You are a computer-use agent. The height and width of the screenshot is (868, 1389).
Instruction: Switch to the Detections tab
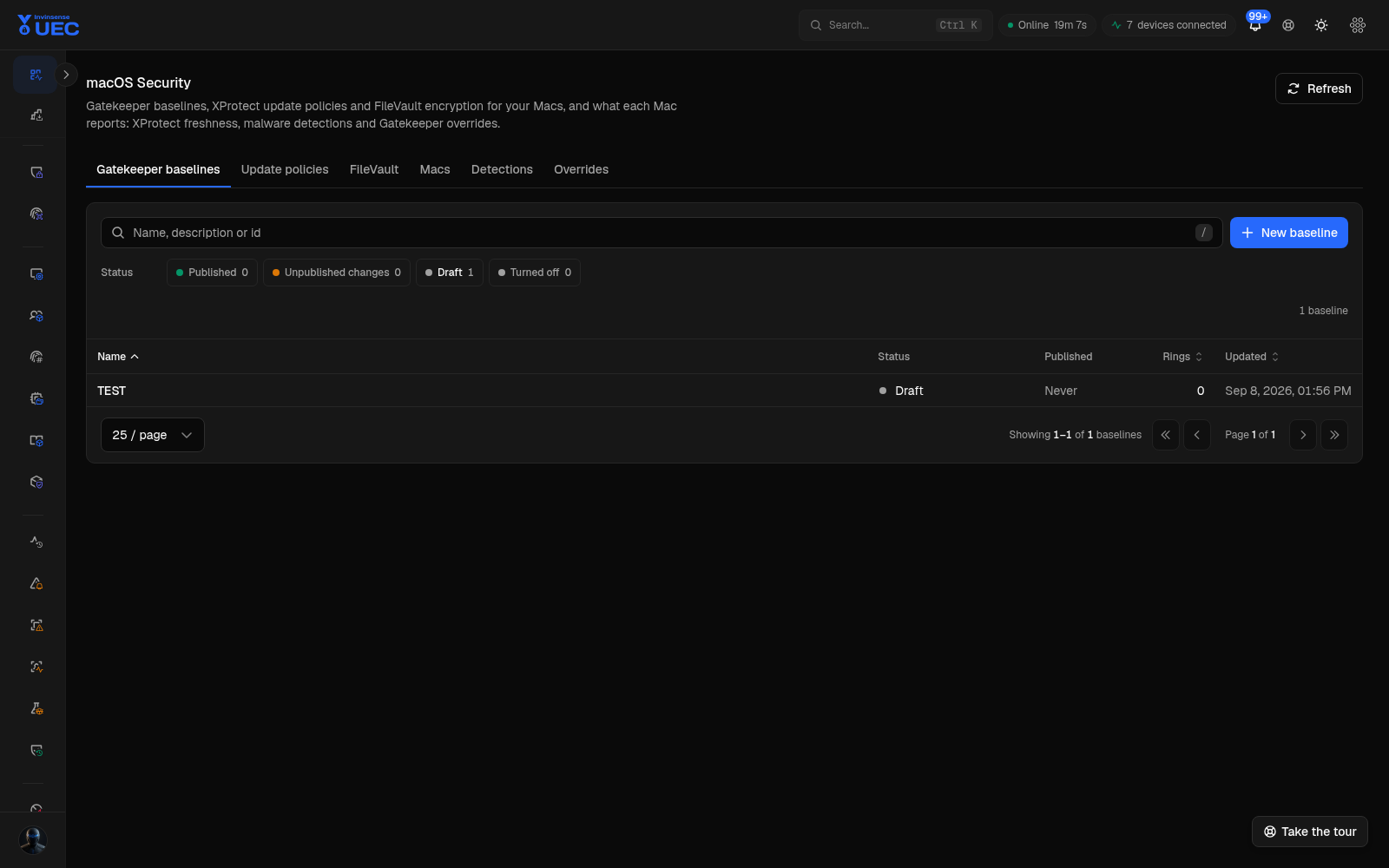[x=502, y=169]
